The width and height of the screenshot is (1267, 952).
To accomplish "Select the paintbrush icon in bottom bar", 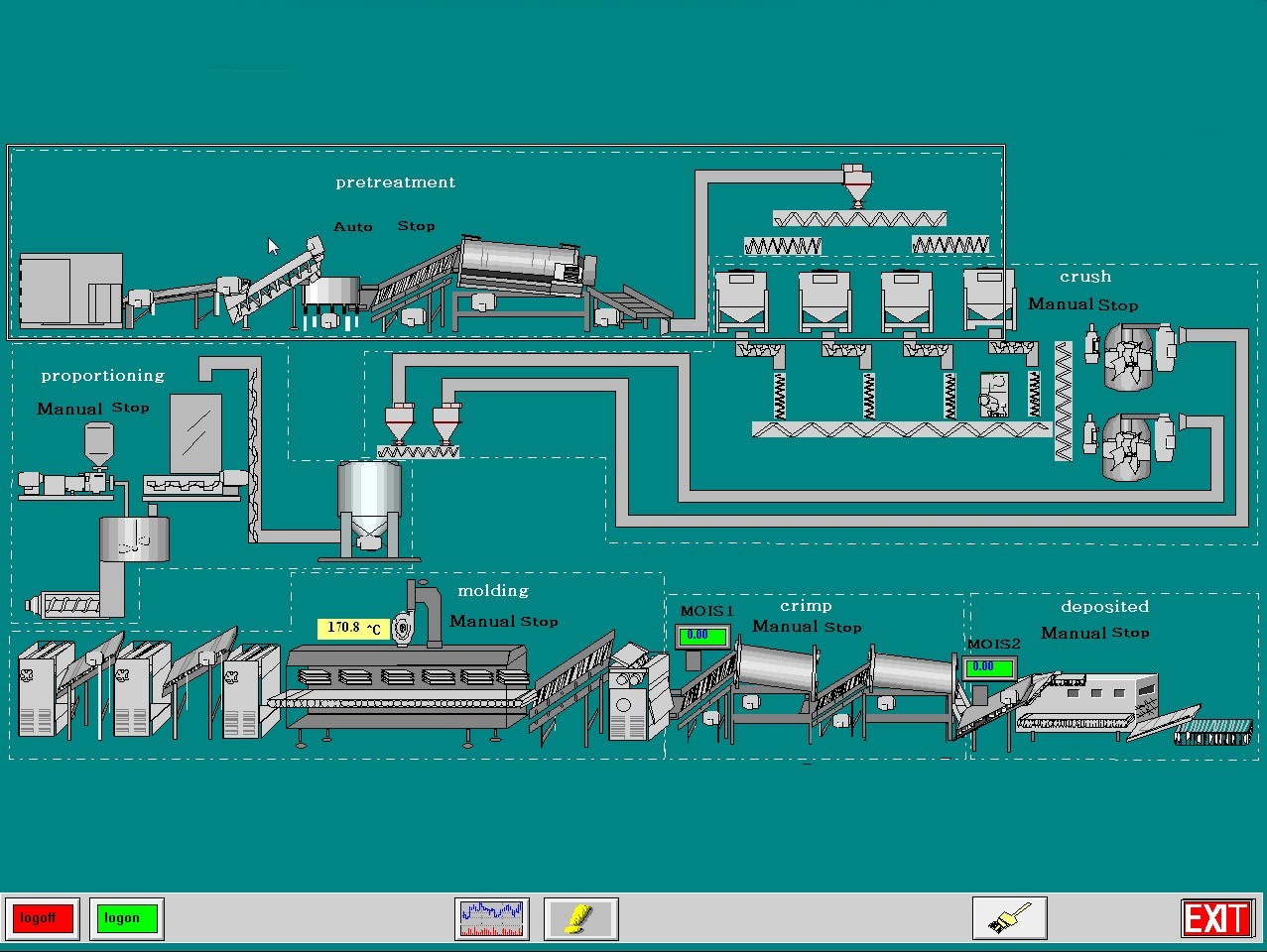I will tap(1009, 918).
